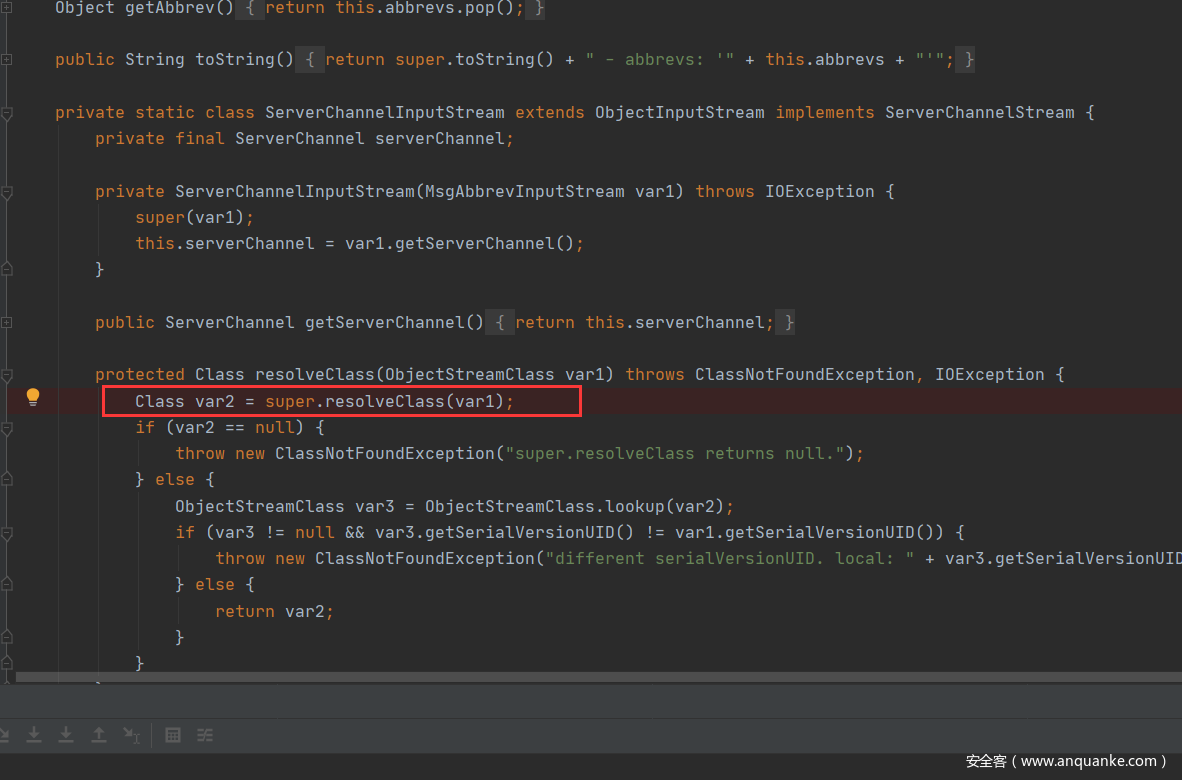Click the Force Step Into debugger icon

66,735
